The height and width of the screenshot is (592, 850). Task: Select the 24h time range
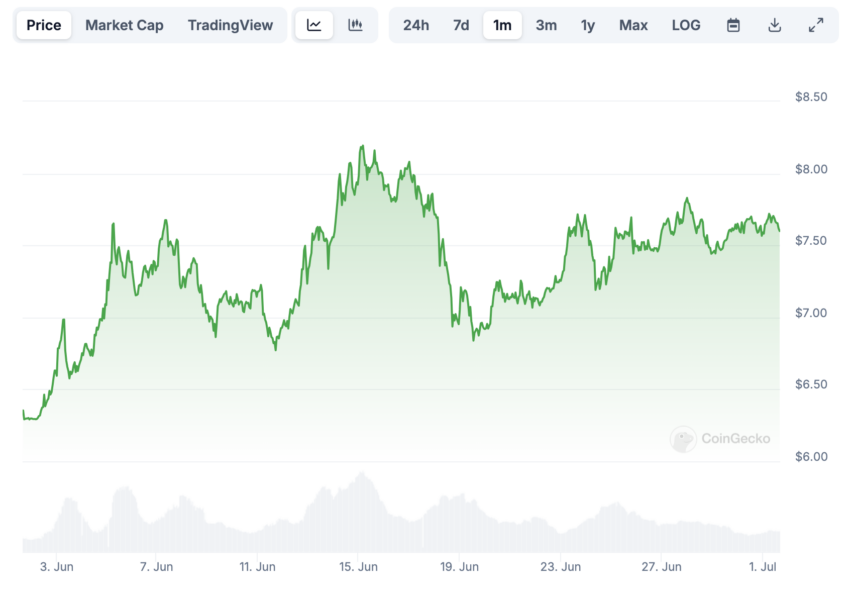pos(416,25)
